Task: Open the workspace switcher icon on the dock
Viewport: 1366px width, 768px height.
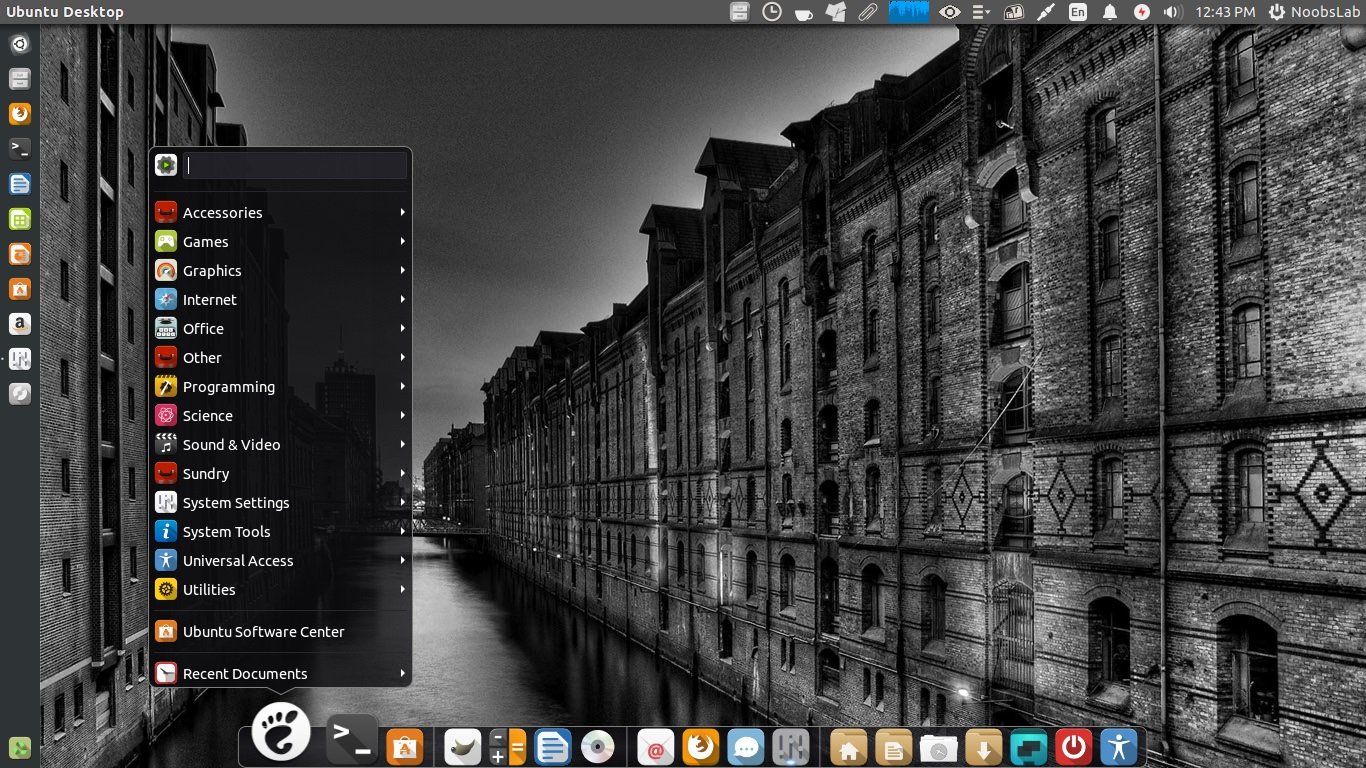Action: coord(1028,746)
